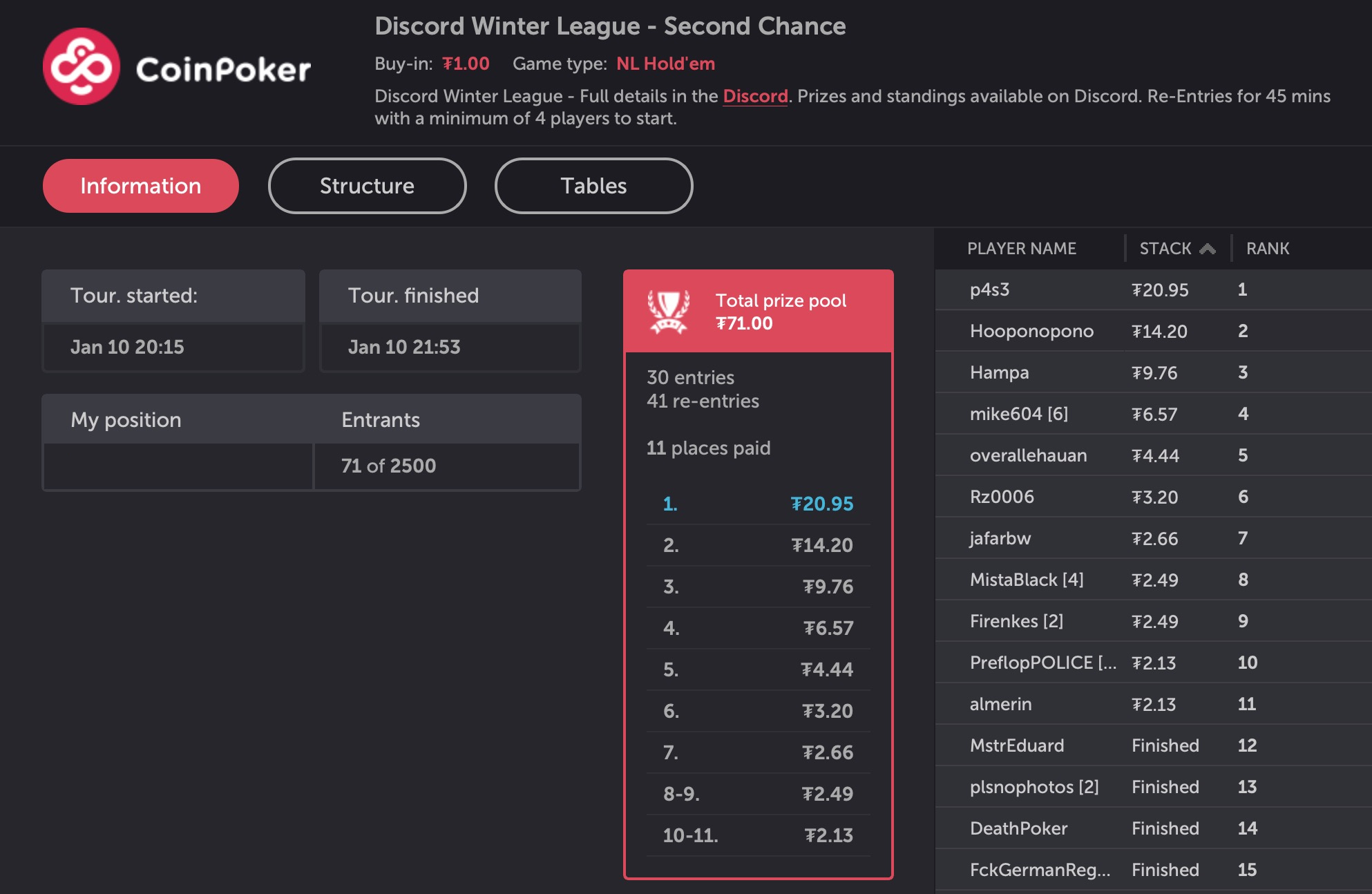Screen dimensions: 1372x894
Task: Click the trophy icon in prize pool
Action: (668, 312)
